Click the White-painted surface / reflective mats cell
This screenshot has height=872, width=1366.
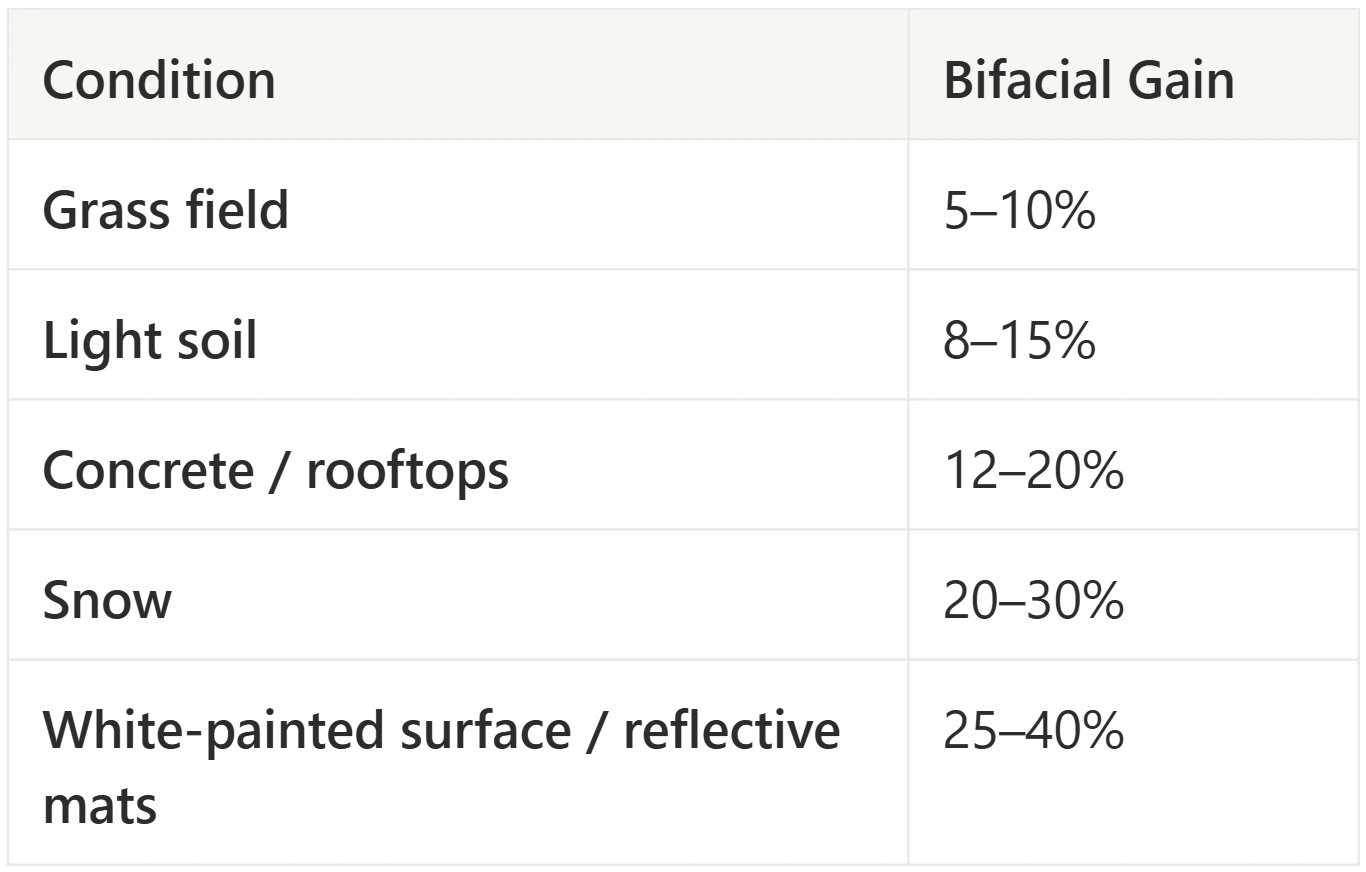(458, 762)
